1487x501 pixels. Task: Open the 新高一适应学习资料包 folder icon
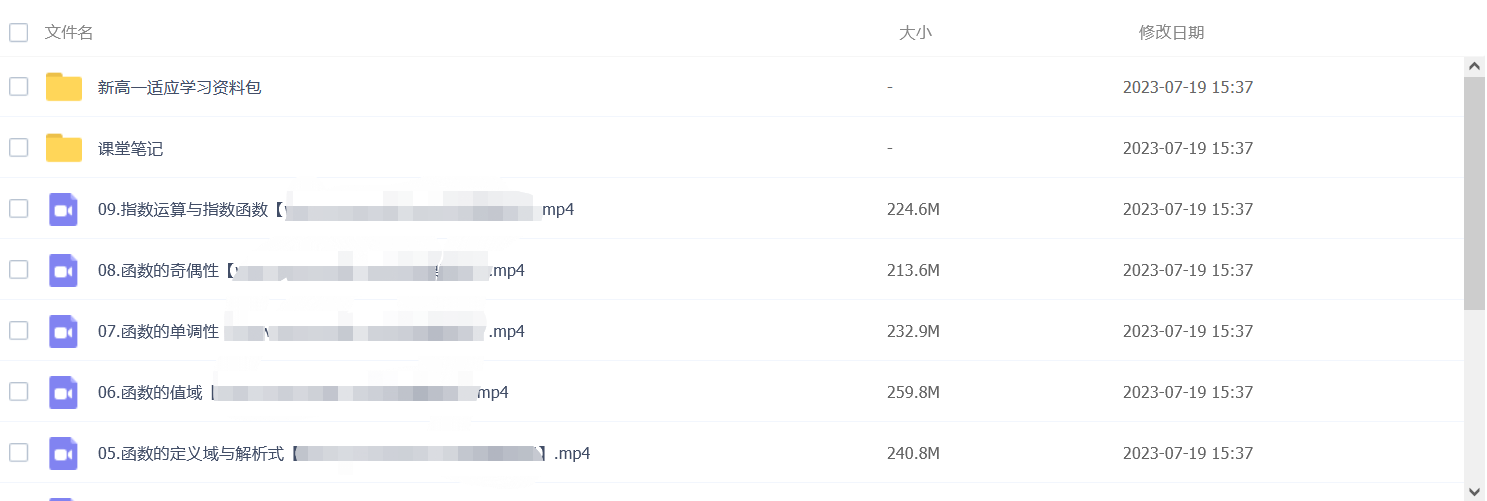coord(64,87)
